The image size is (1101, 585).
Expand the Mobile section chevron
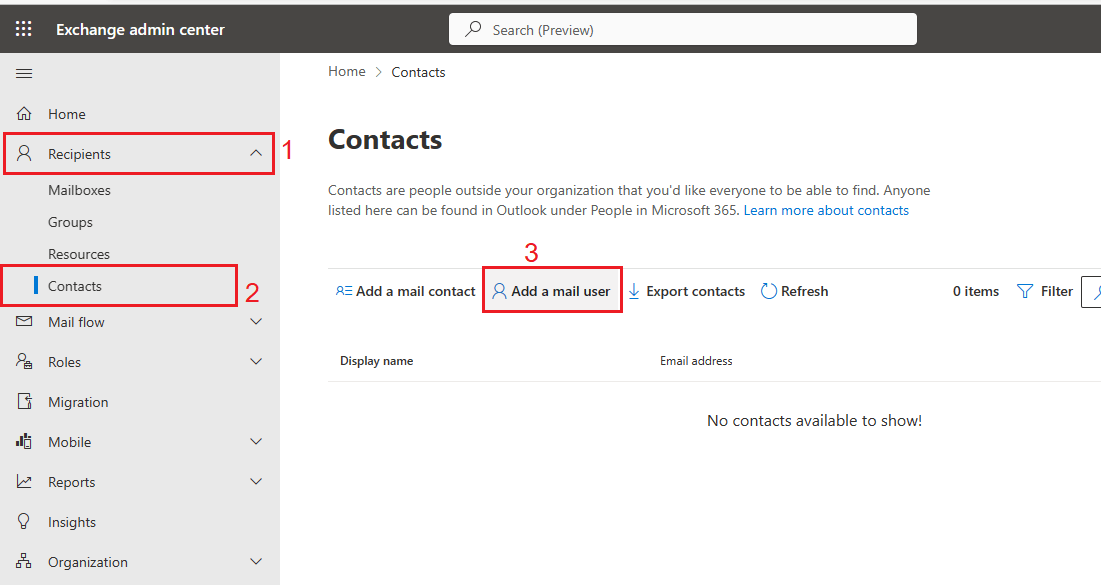click(256, 442)
